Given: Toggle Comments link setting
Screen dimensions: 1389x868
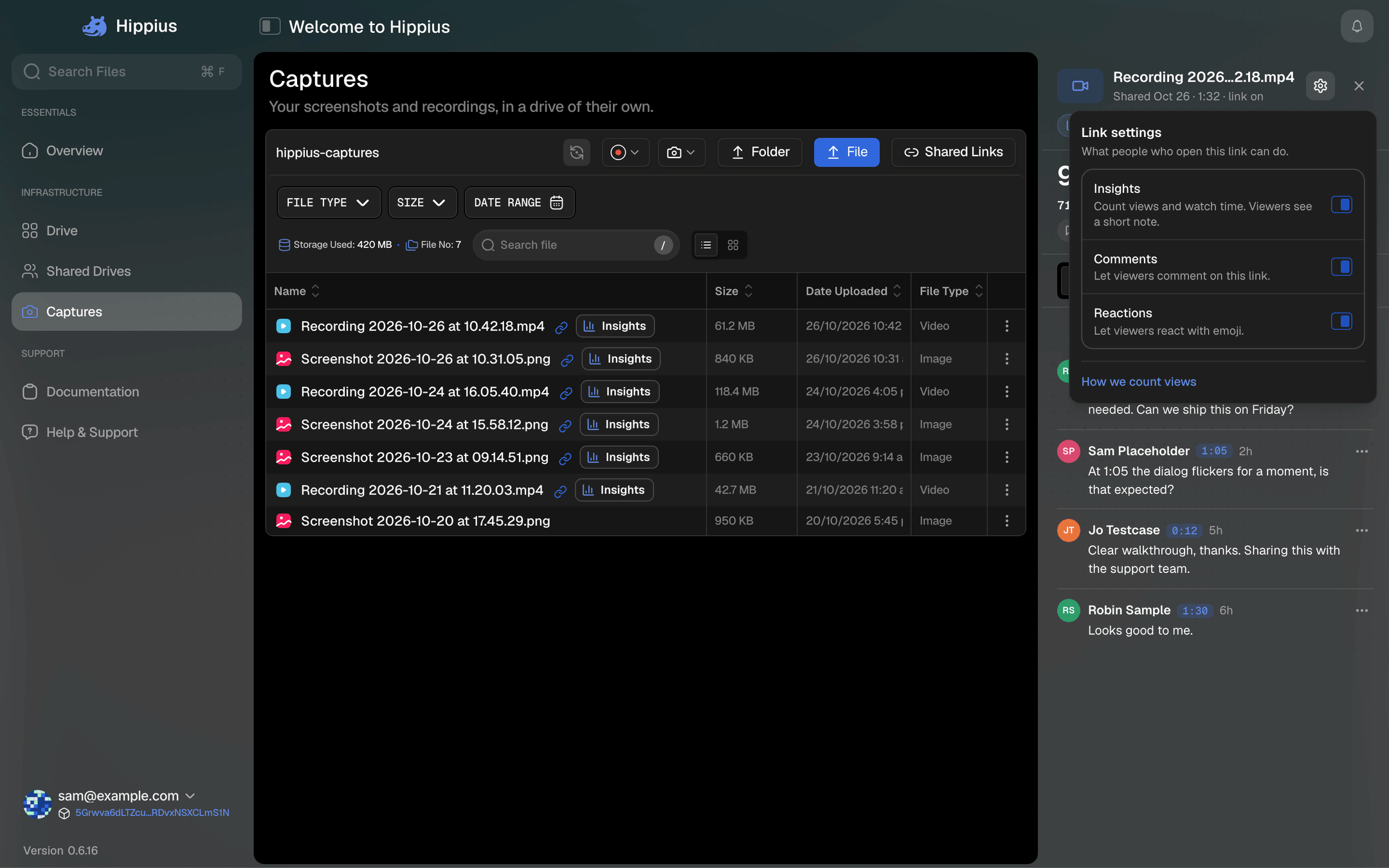Looking at the screenshot, I should (1341, 267).
